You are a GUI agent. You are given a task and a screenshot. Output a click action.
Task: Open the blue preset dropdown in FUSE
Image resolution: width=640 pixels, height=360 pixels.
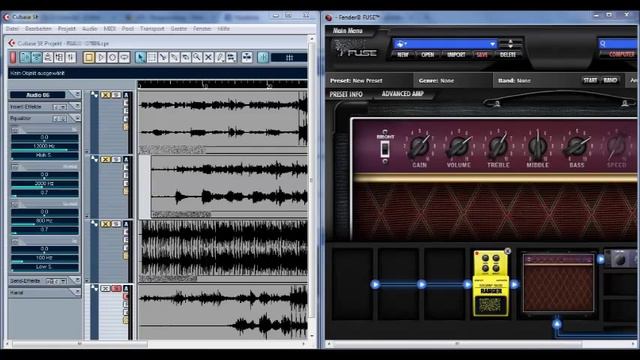point(445,44)
